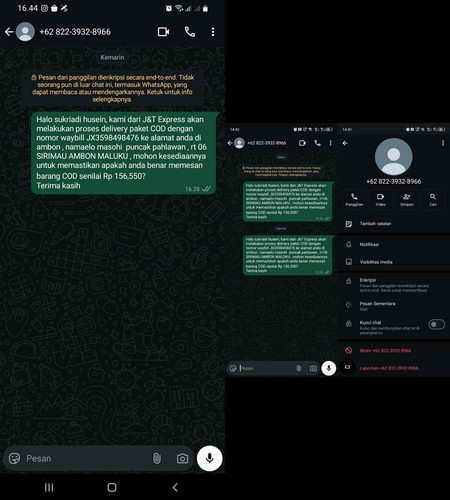450x500 pixels.
Task: Tap Panggilan call button on contact info
Action: pos(354,199)
